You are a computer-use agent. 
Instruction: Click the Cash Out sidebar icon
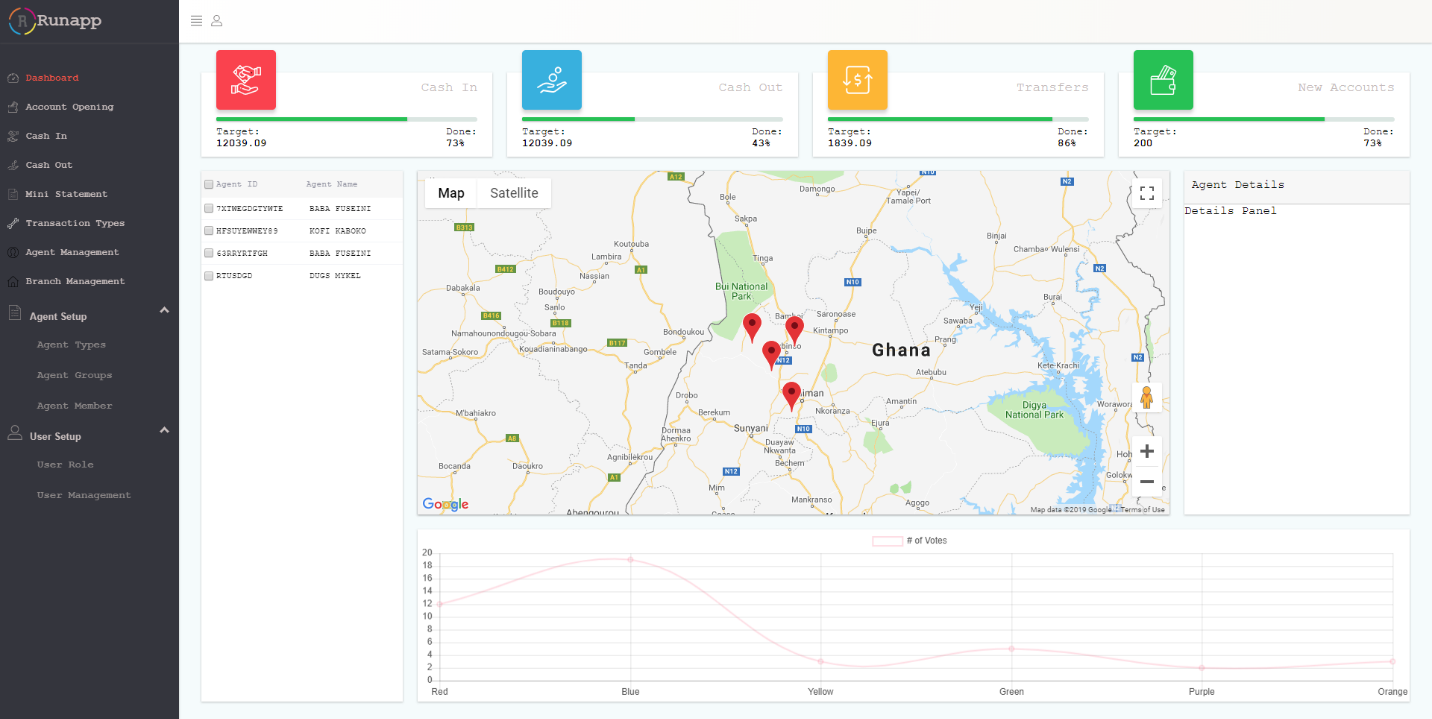coord(13,165)
